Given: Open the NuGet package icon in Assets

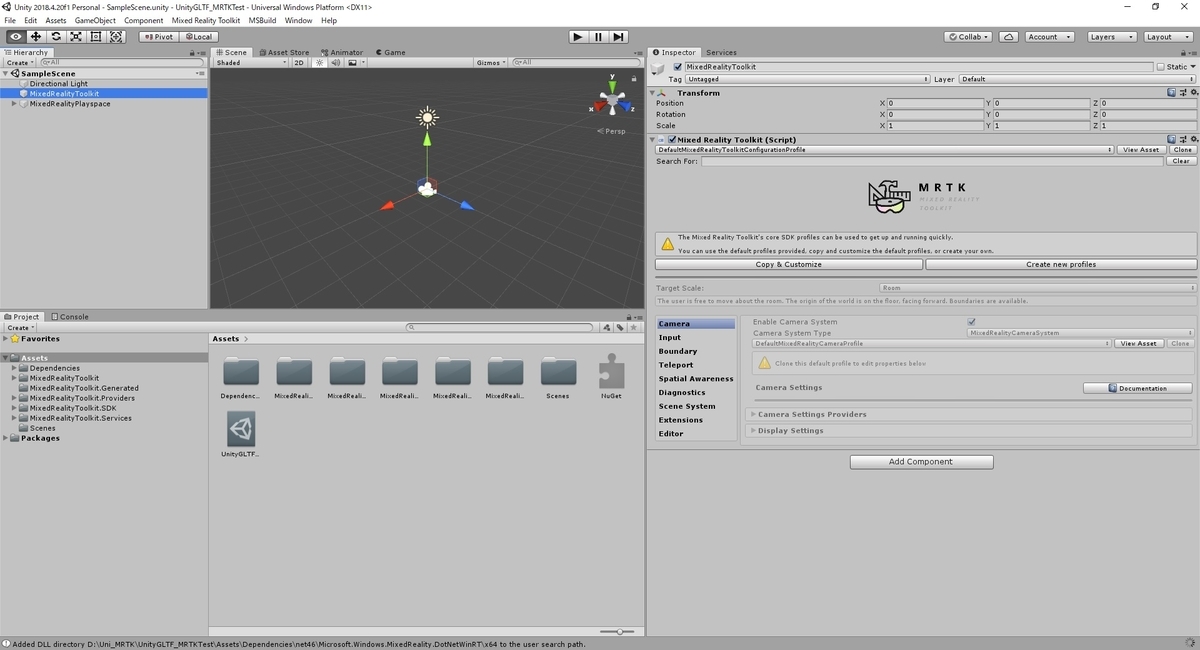Looking at the screenshot, I should (x=611, y=374).
